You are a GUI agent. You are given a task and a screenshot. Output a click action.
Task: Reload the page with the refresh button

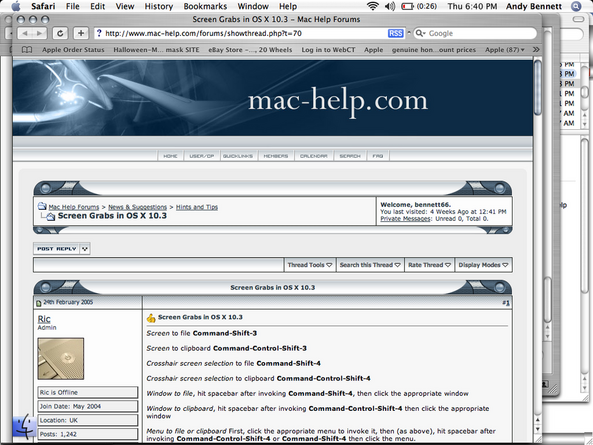pyautogui.click(x=60, y=33)
